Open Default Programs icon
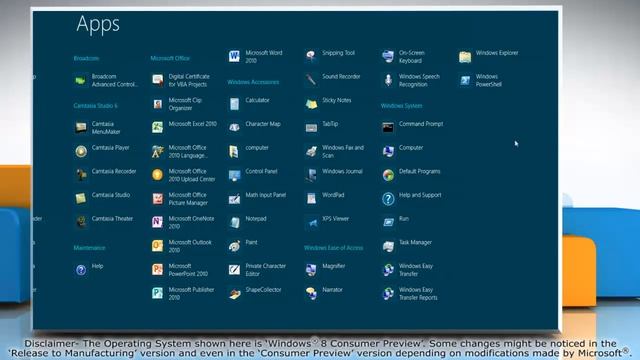Viewport: 640px width, 360px height. pos(388,175)
